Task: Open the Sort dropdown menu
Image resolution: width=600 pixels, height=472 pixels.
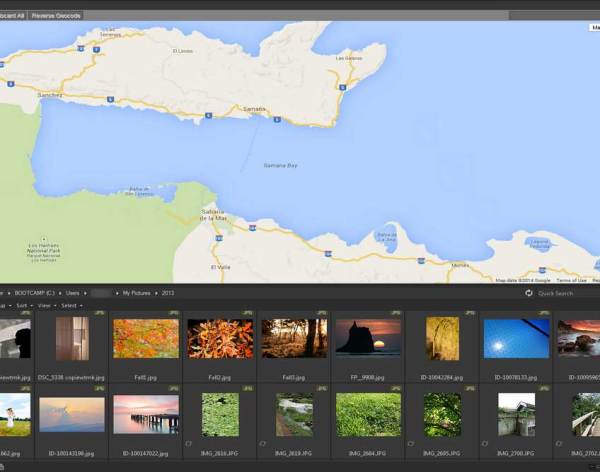Action: click(24, 305)
